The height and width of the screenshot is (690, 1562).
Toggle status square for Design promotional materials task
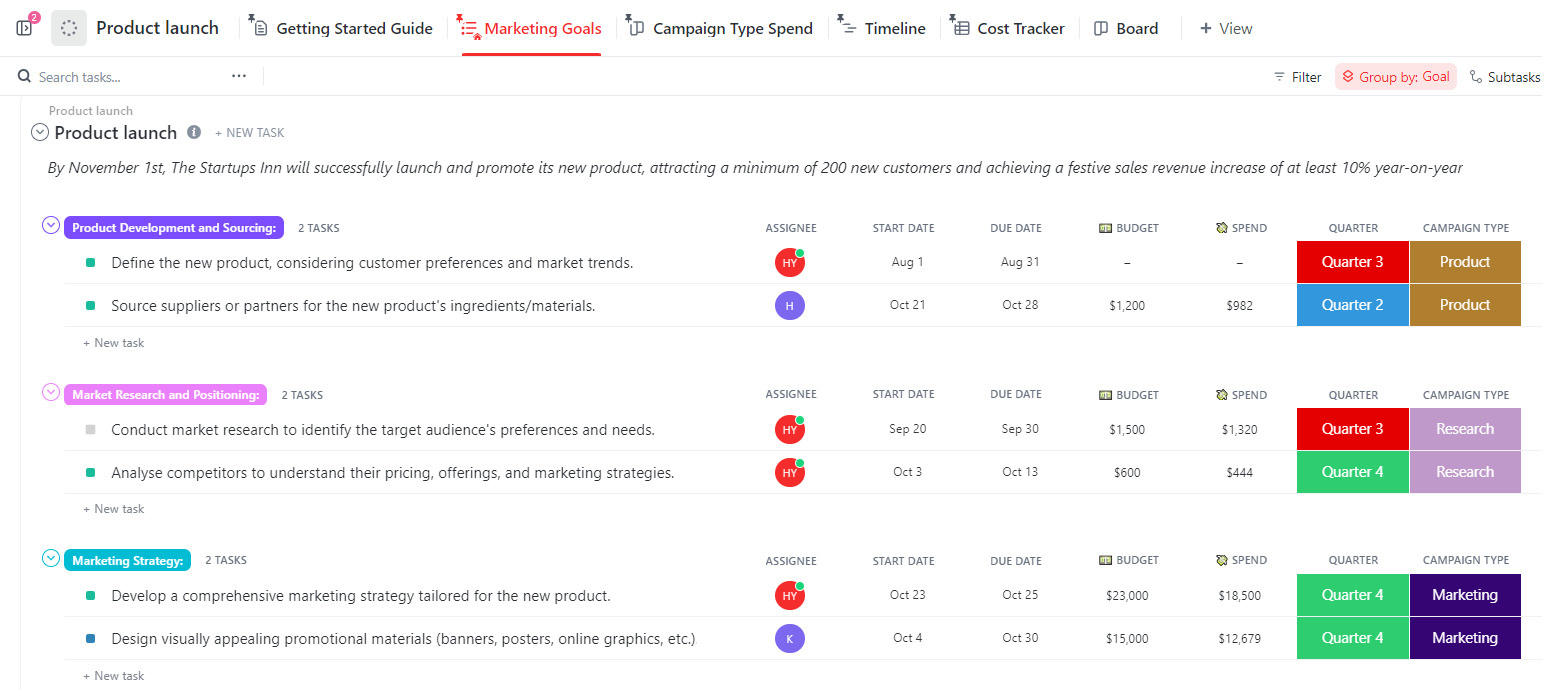coord(91,638)
